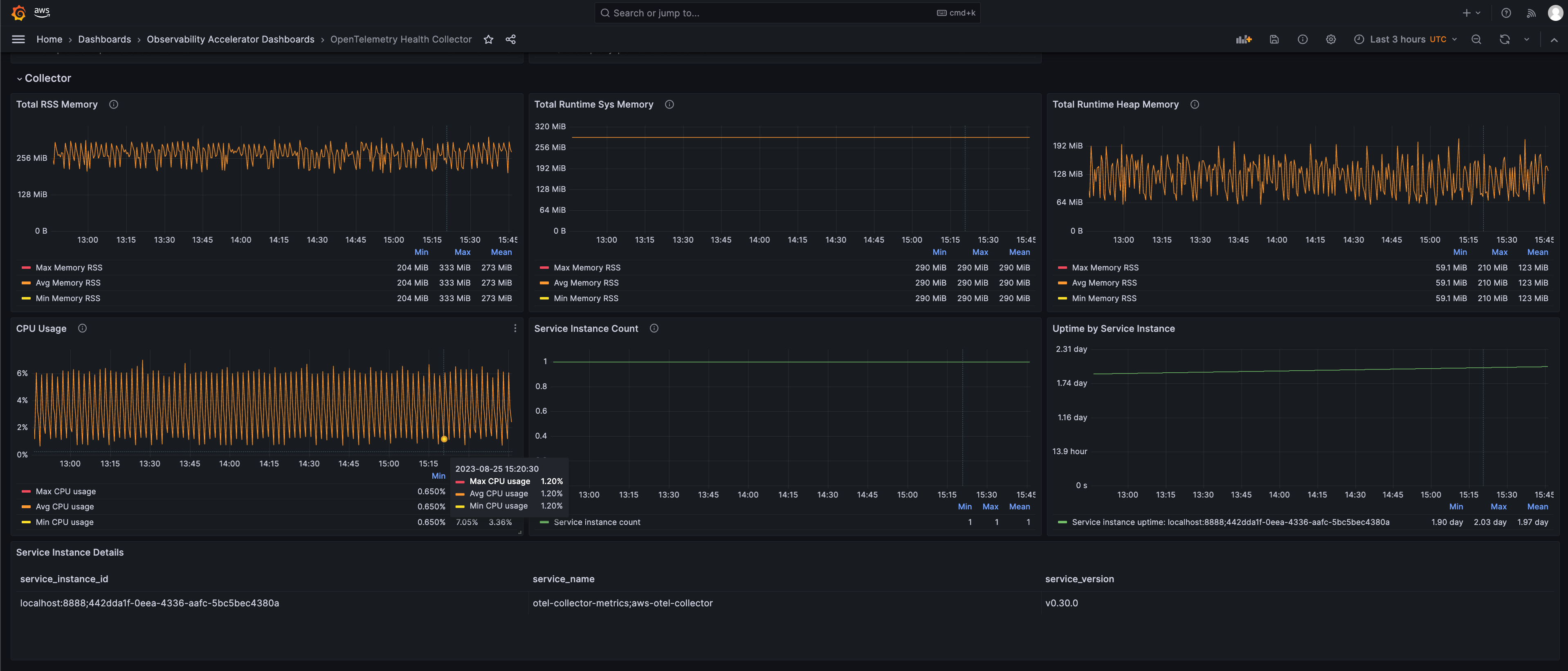Collapse the top toolbar with chevron-up icon

tap(1554, 40)
